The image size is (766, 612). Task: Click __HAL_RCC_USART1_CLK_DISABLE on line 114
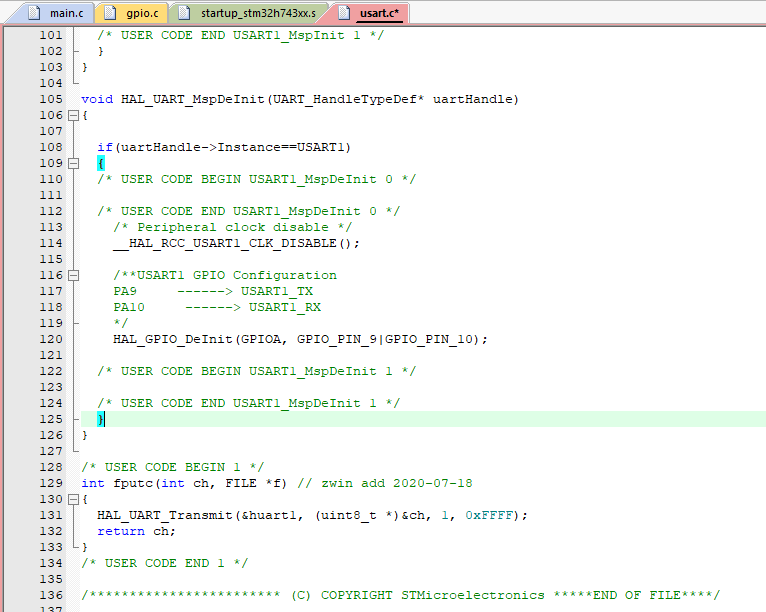[x=225, y=243]
